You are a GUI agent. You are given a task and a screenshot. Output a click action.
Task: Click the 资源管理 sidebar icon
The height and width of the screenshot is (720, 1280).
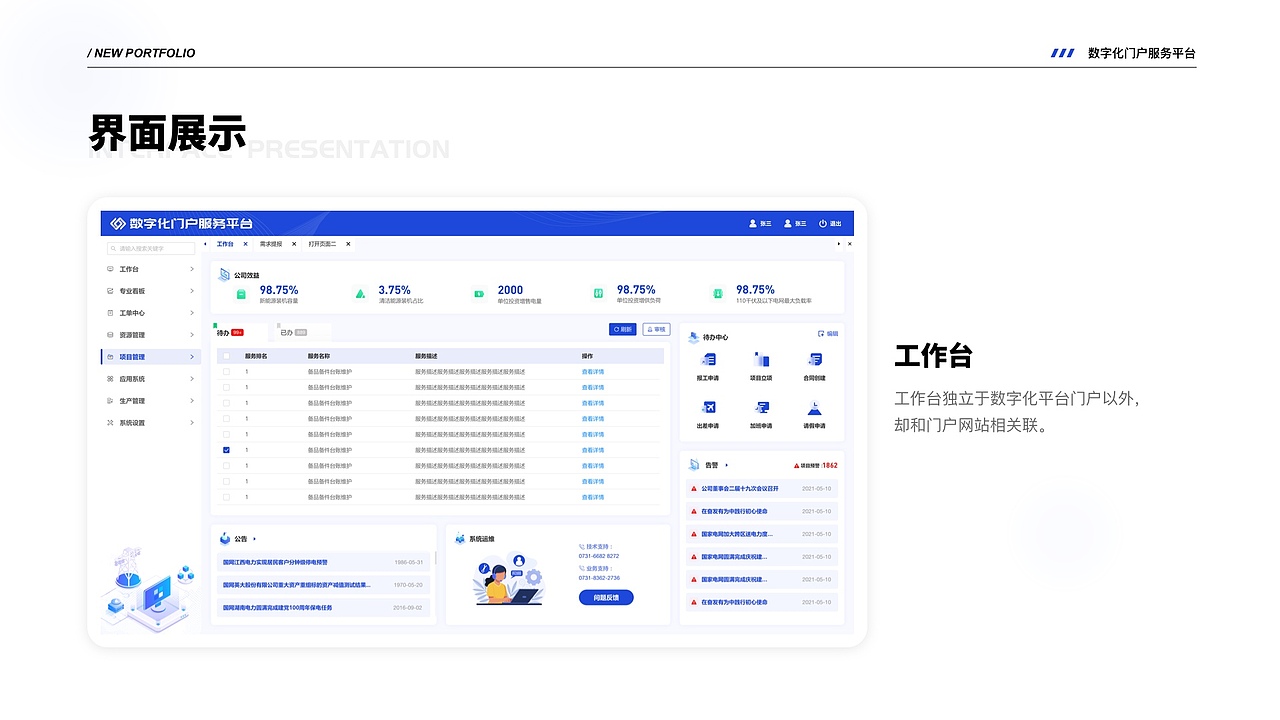click(x=110, y=335)
